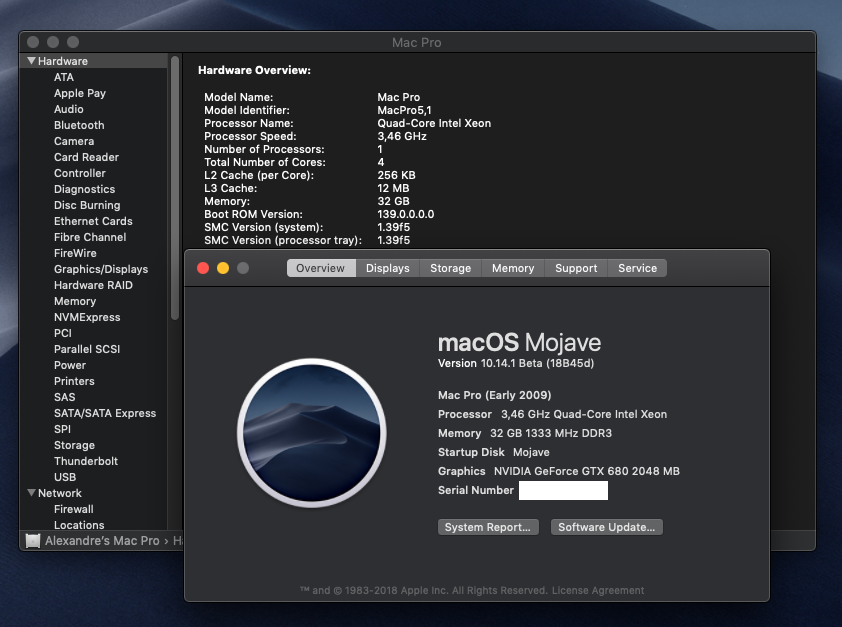Select Locations under Network
The width and height of the screenshot is (842, 627).
(79, 525)
